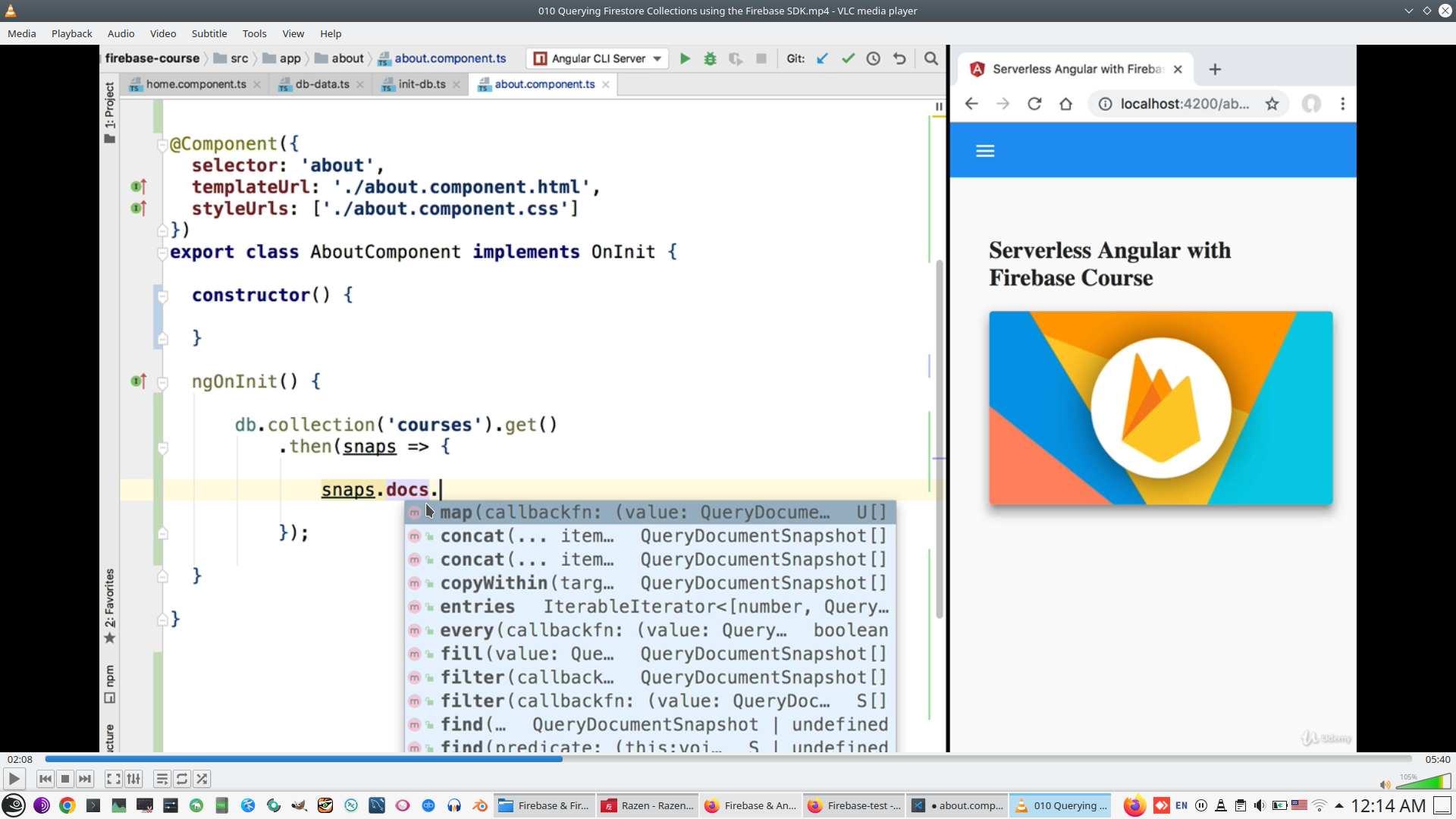1456x819 pixels.
Task: Open VLC extended settings equalizer
Action: (x=133, y=779)
